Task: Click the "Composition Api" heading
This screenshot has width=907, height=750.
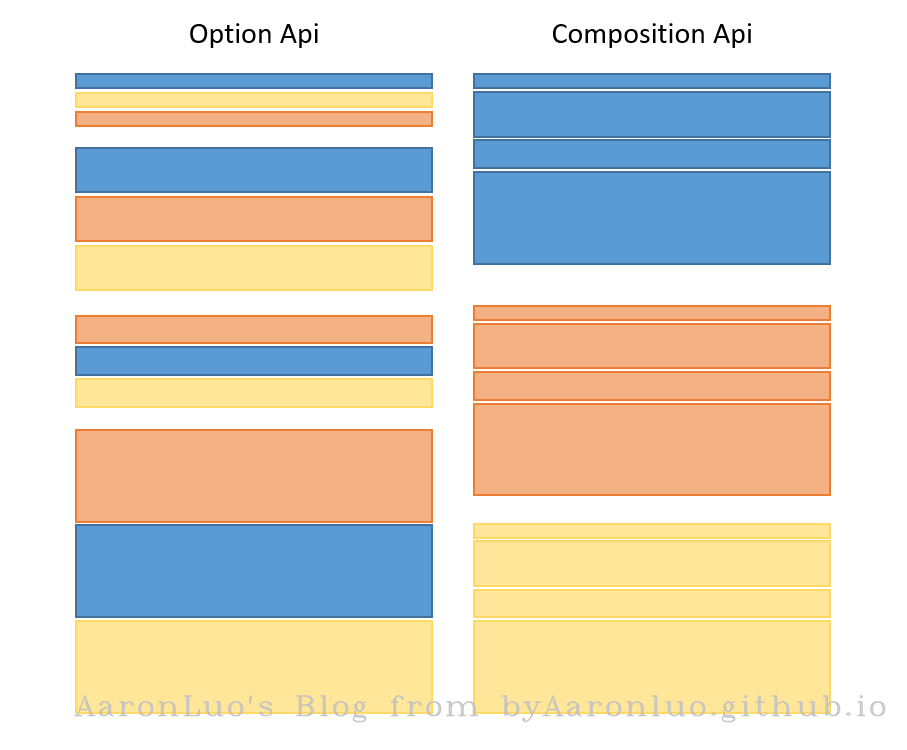Action: (x=651, y=35)
